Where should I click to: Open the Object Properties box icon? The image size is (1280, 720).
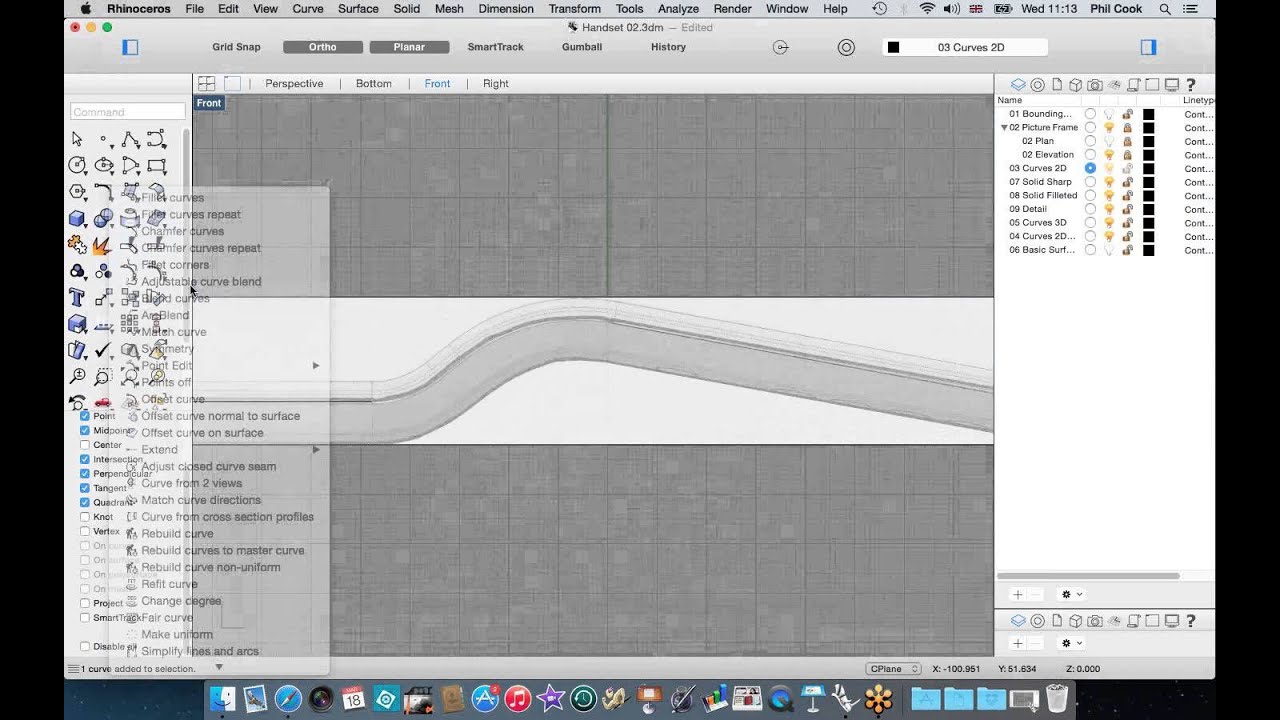pyautogui.click(x=1075, y=85)
